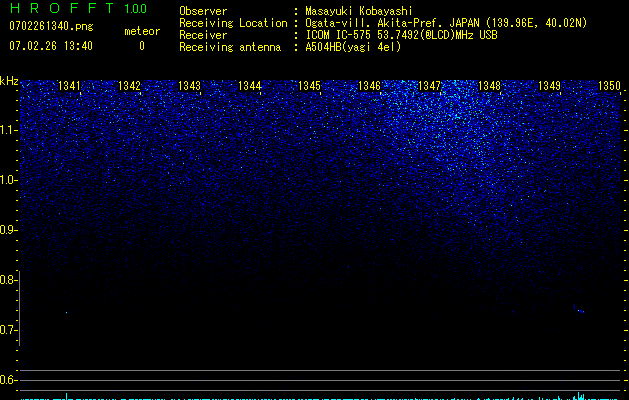Click the ICOM IC-575 receiver text
Image resolution: width=629 pixels, height=400 pixels.
pos(401,35)
